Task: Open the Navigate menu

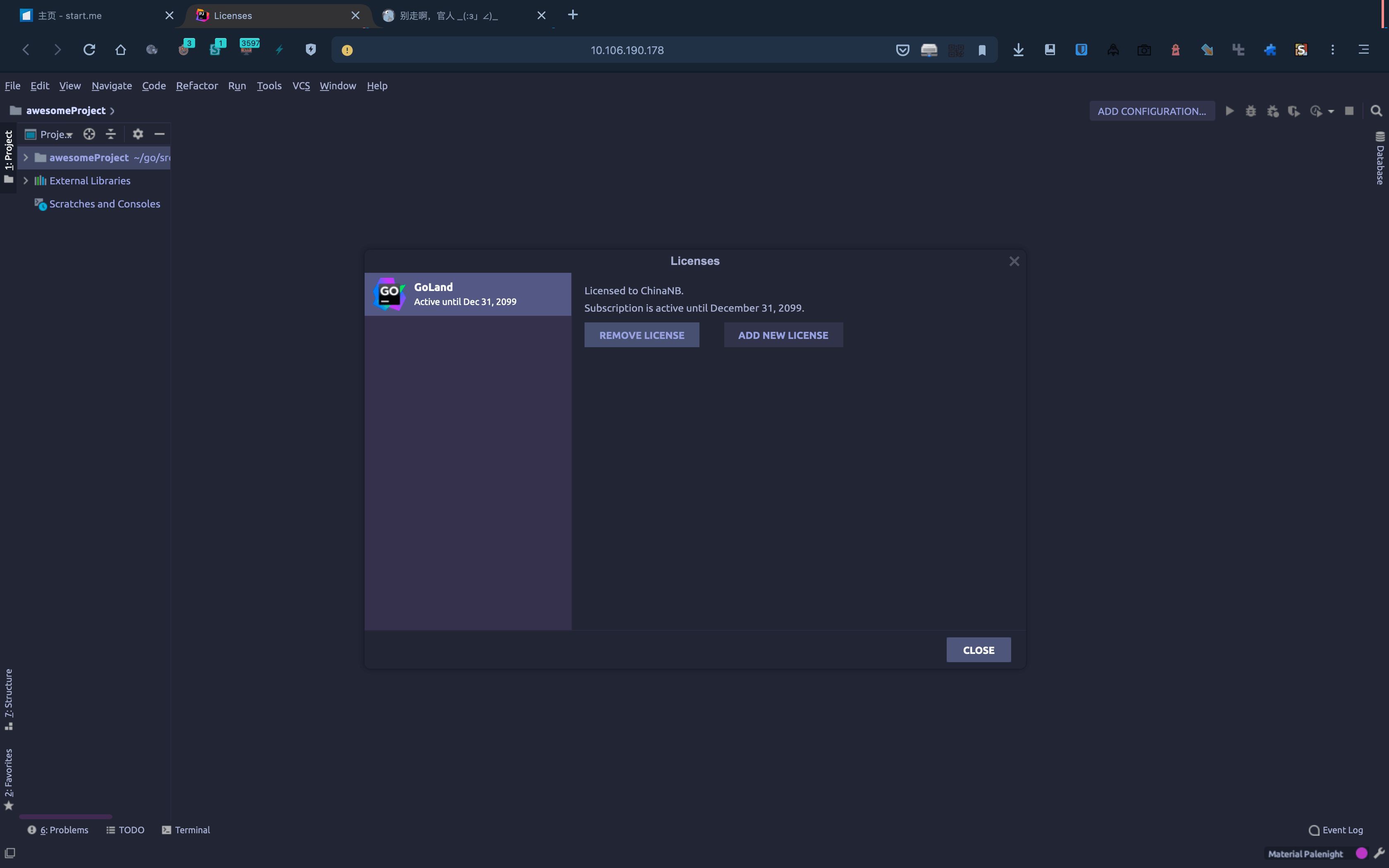Action: (111, 86)
